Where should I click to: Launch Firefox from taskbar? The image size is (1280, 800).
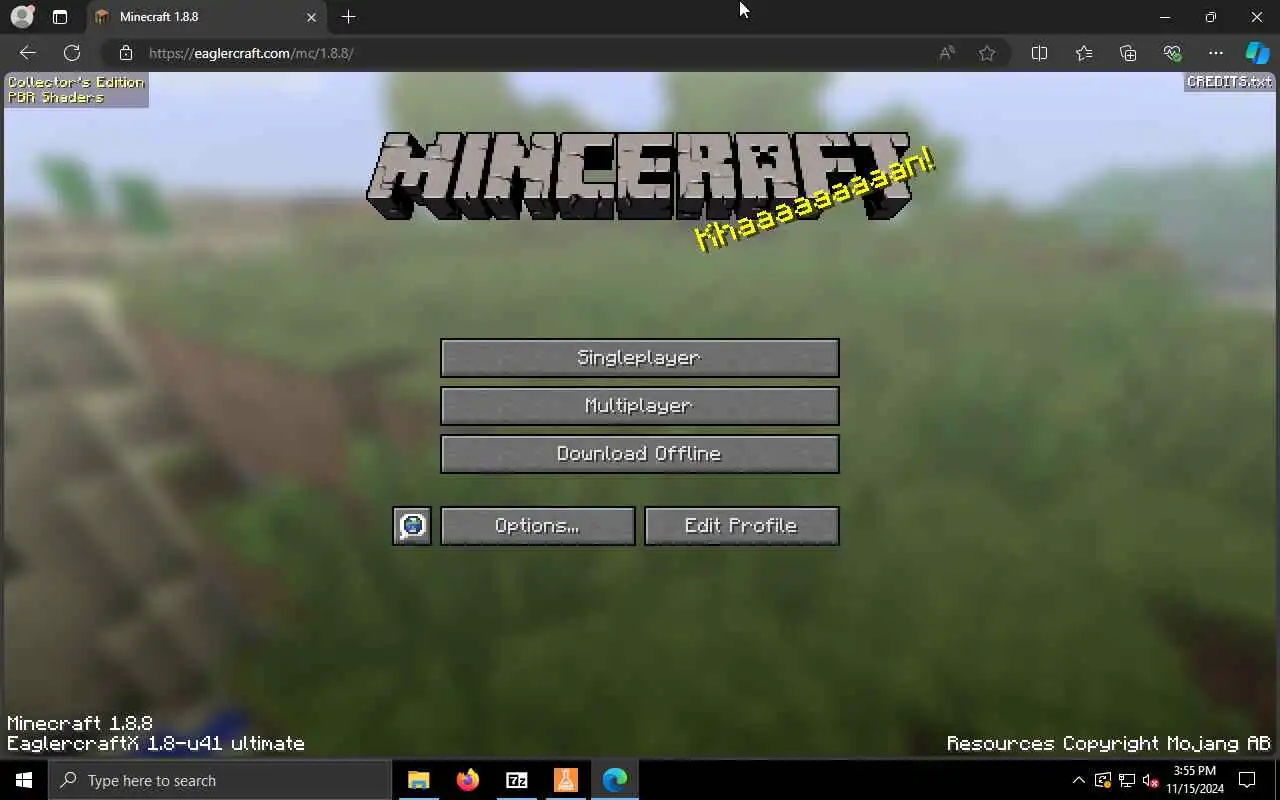pos(467,780)
